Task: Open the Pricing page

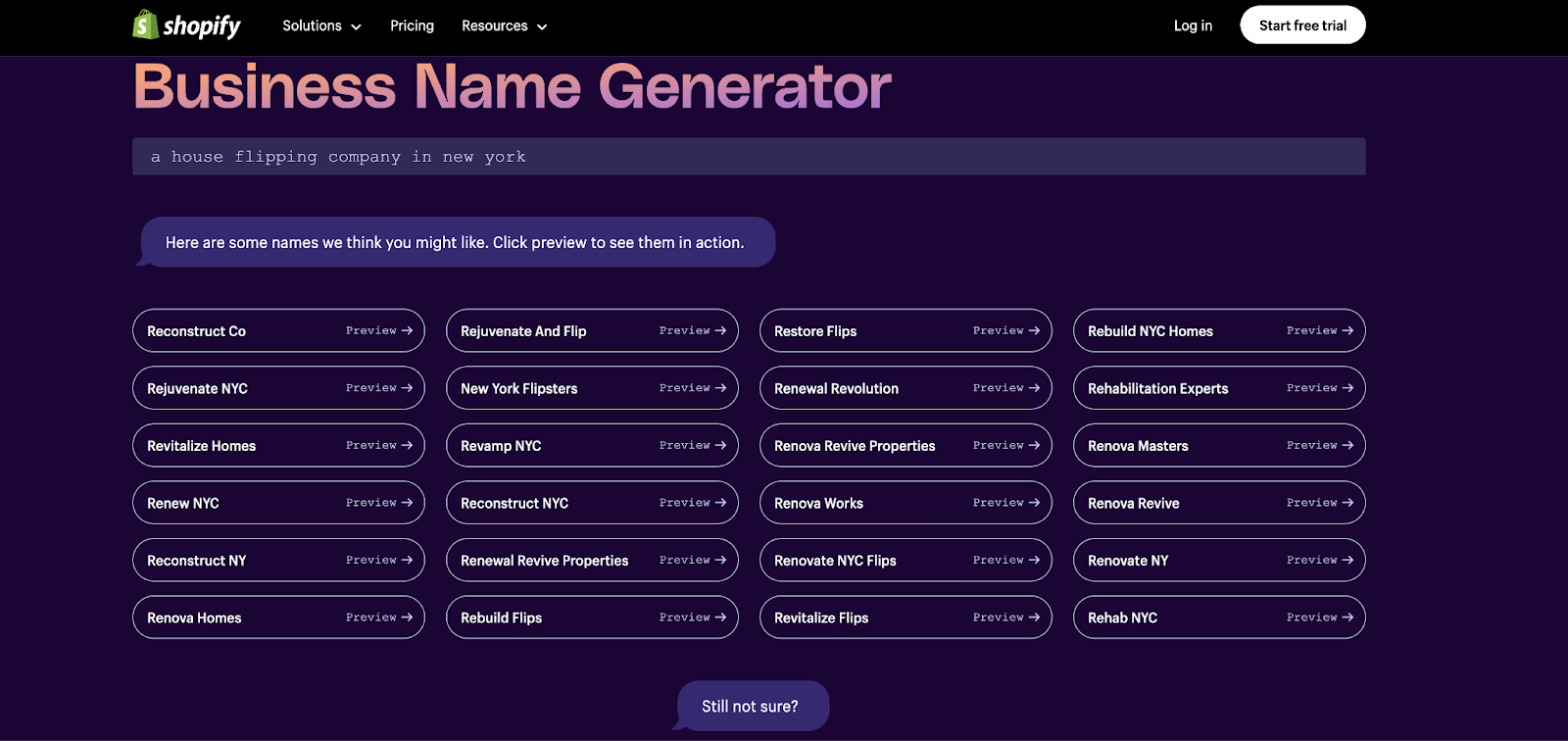Action: [412, 25]
